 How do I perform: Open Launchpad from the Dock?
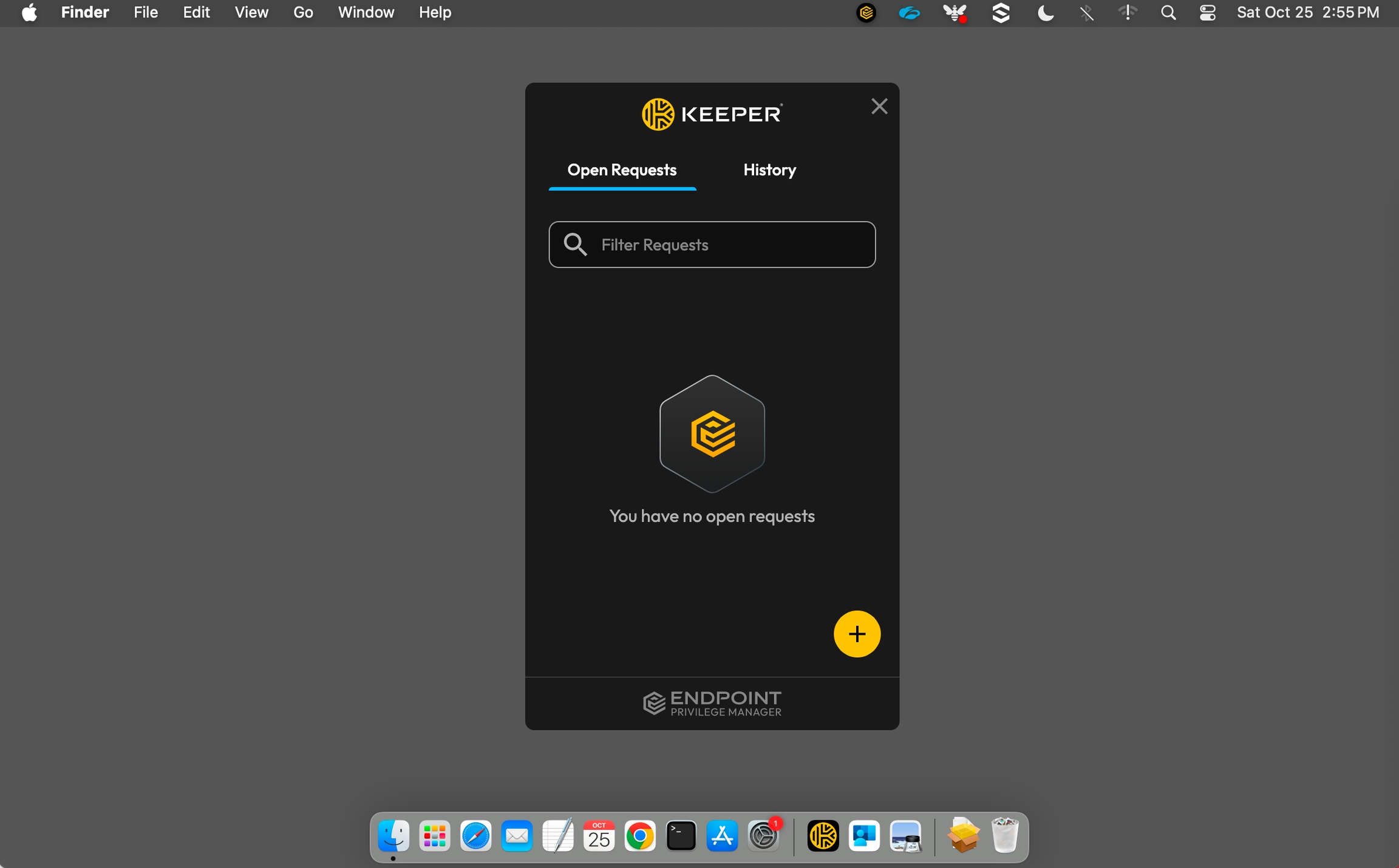(x=435, y=836)
